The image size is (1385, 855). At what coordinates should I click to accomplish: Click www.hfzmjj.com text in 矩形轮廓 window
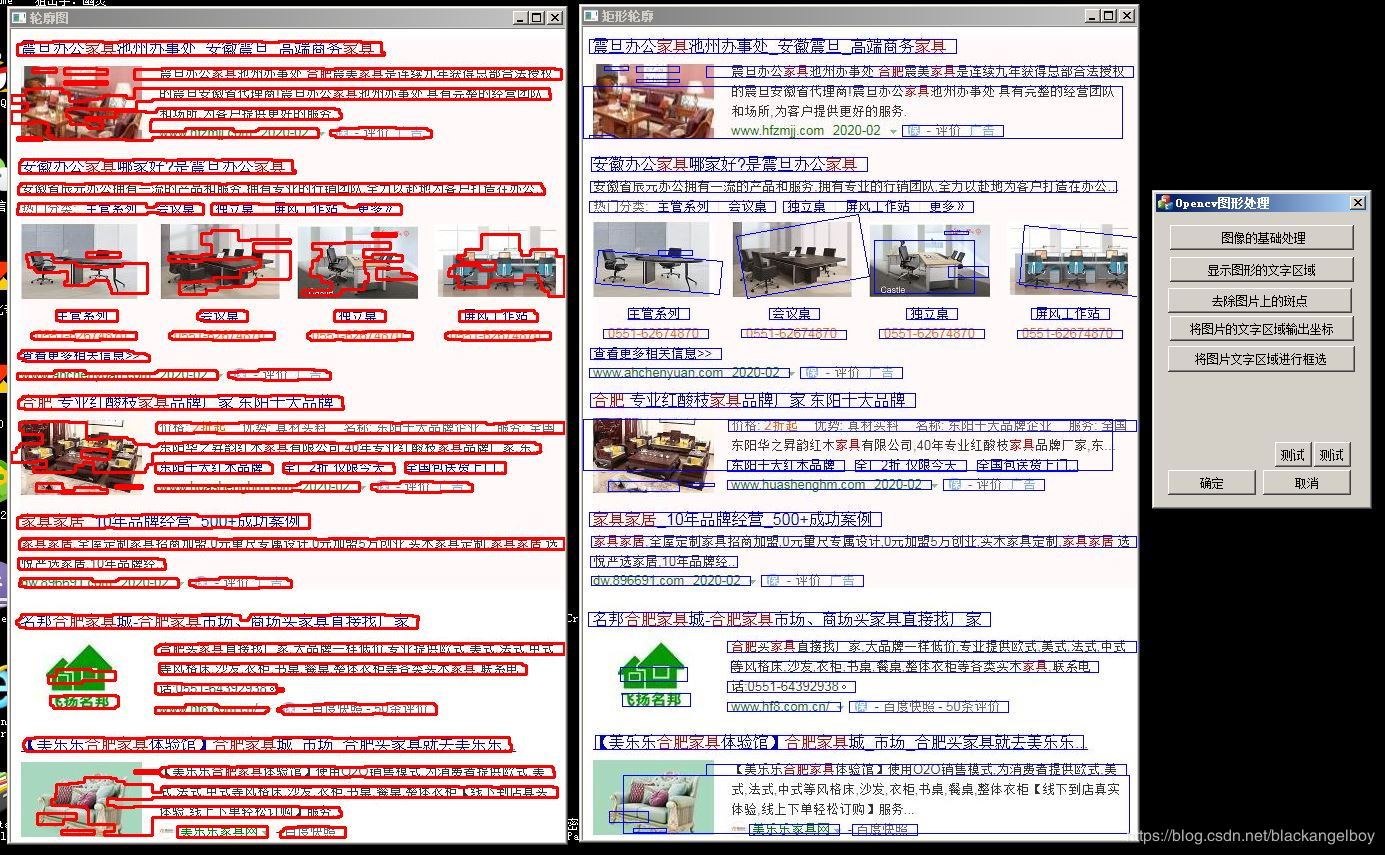778,131
